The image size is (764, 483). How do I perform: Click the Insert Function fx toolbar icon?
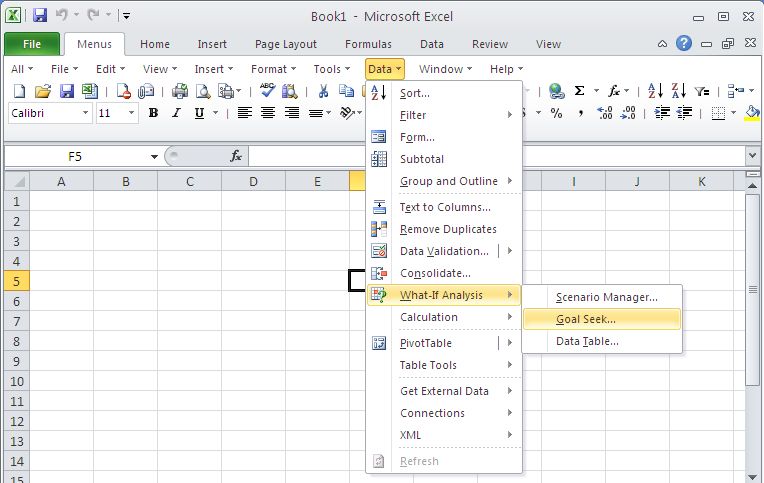tap(613, 91)
